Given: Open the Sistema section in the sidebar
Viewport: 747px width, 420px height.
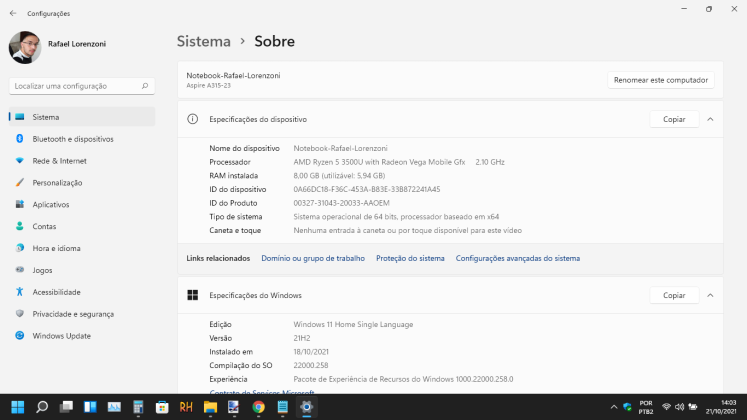Looking at the screenshot, I should pyautogui.click(x=82, y=117).
